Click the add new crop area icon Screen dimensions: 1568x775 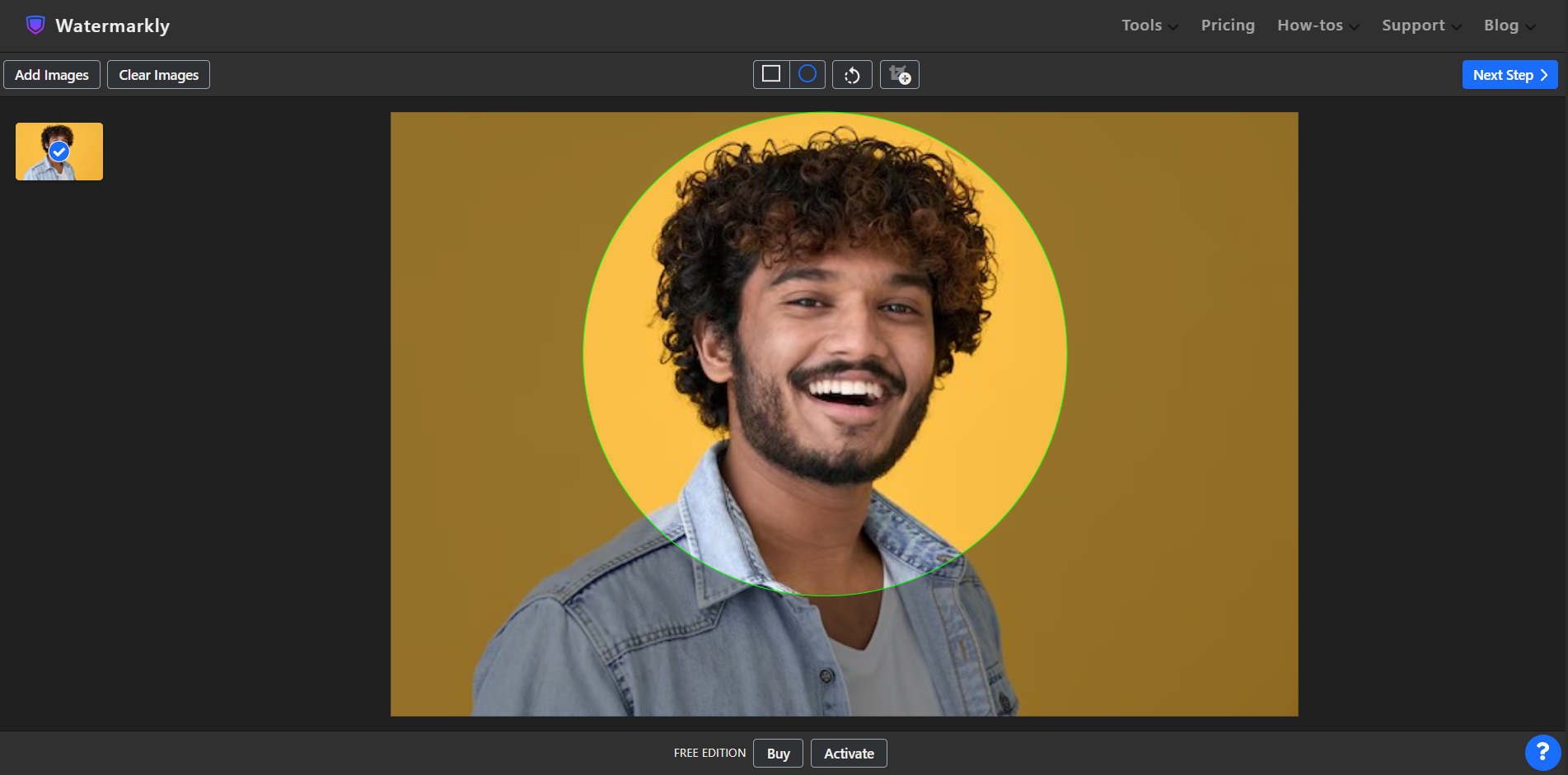(899, 74)
